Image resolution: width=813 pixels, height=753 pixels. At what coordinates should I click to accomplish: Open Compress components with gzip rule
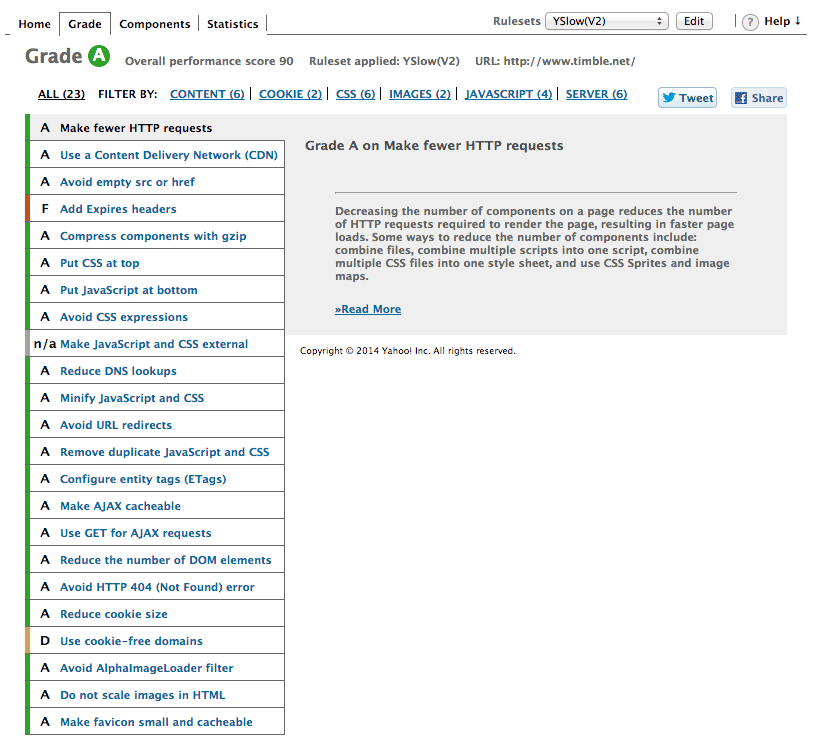click(x=157, y=235)
